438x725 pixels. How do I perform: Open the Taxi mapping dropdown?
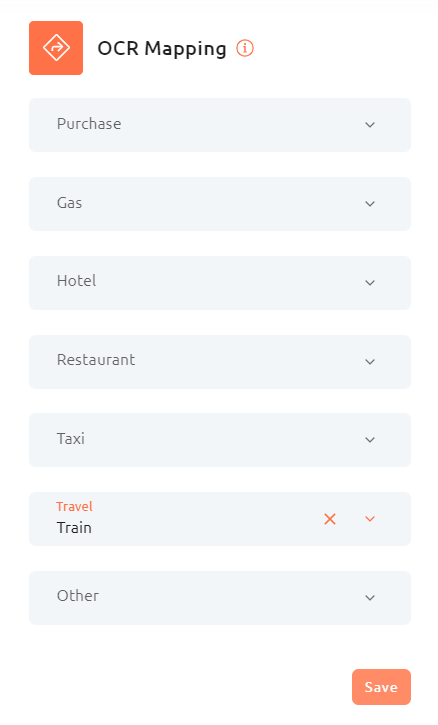click(x=220, y=440)
